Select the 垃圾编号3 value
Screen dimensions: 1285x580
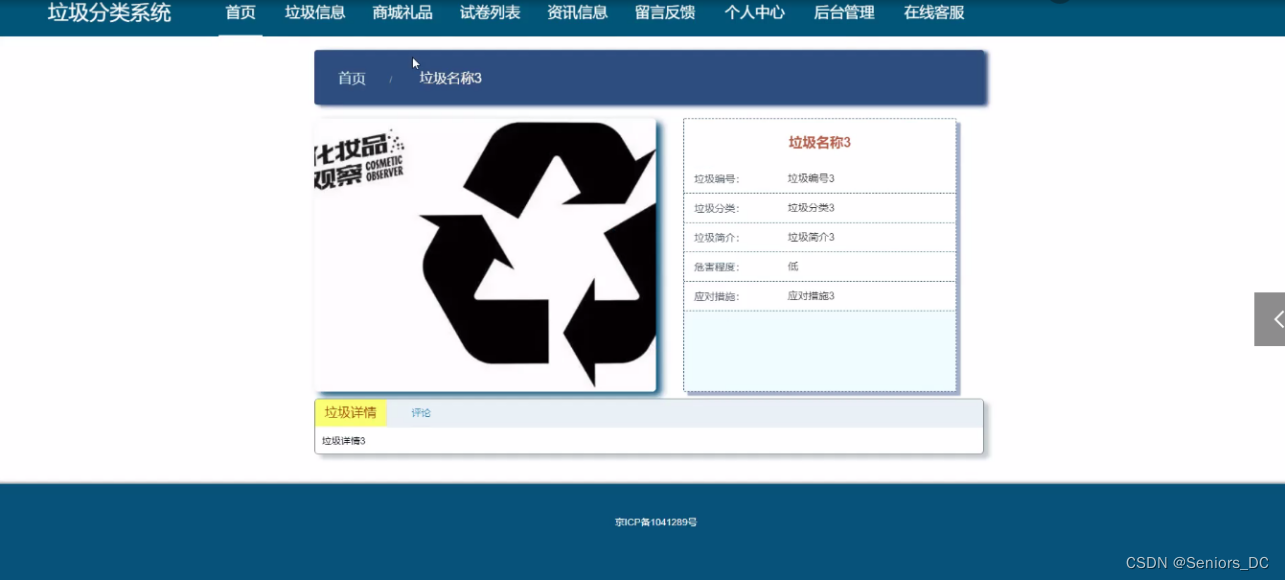(811, 178)
